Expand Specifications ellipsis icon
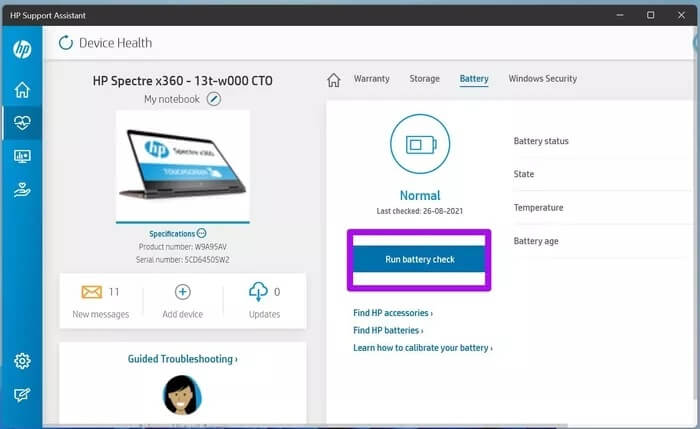The height and width of the screenshot is (429, 700). pos(202,233)
